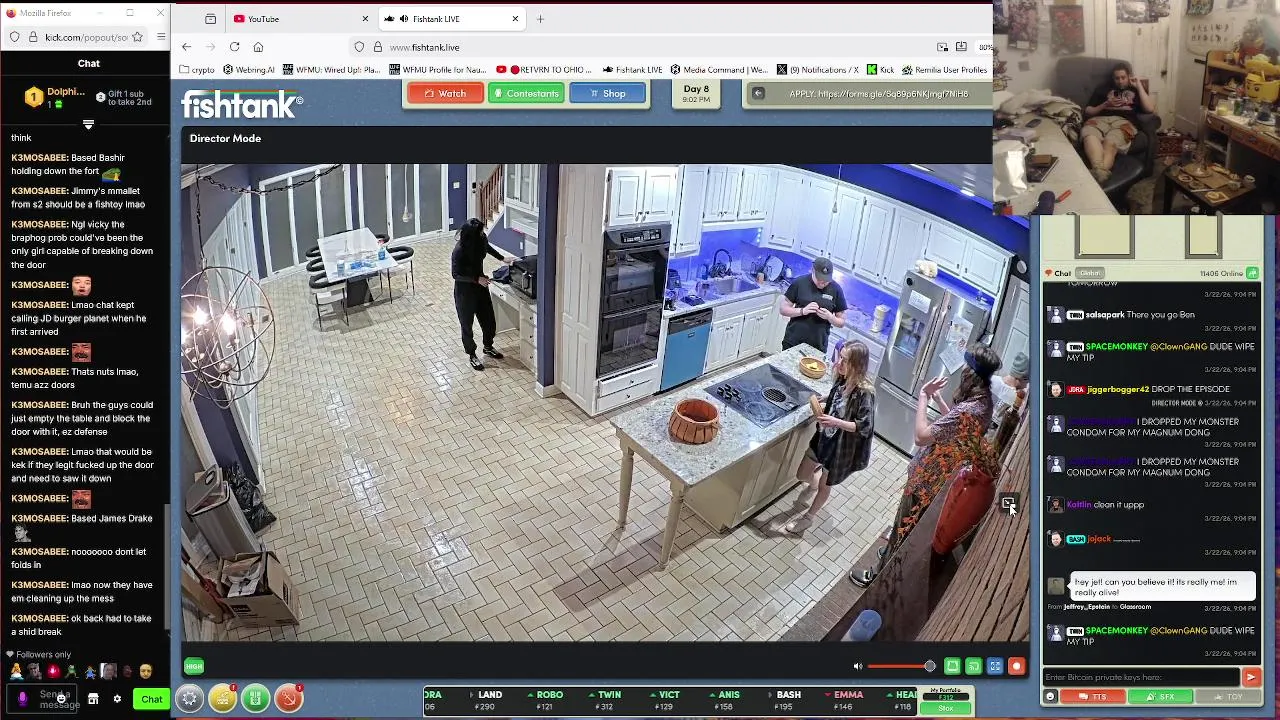Click the green cast player button

click(x=973, y=666)
